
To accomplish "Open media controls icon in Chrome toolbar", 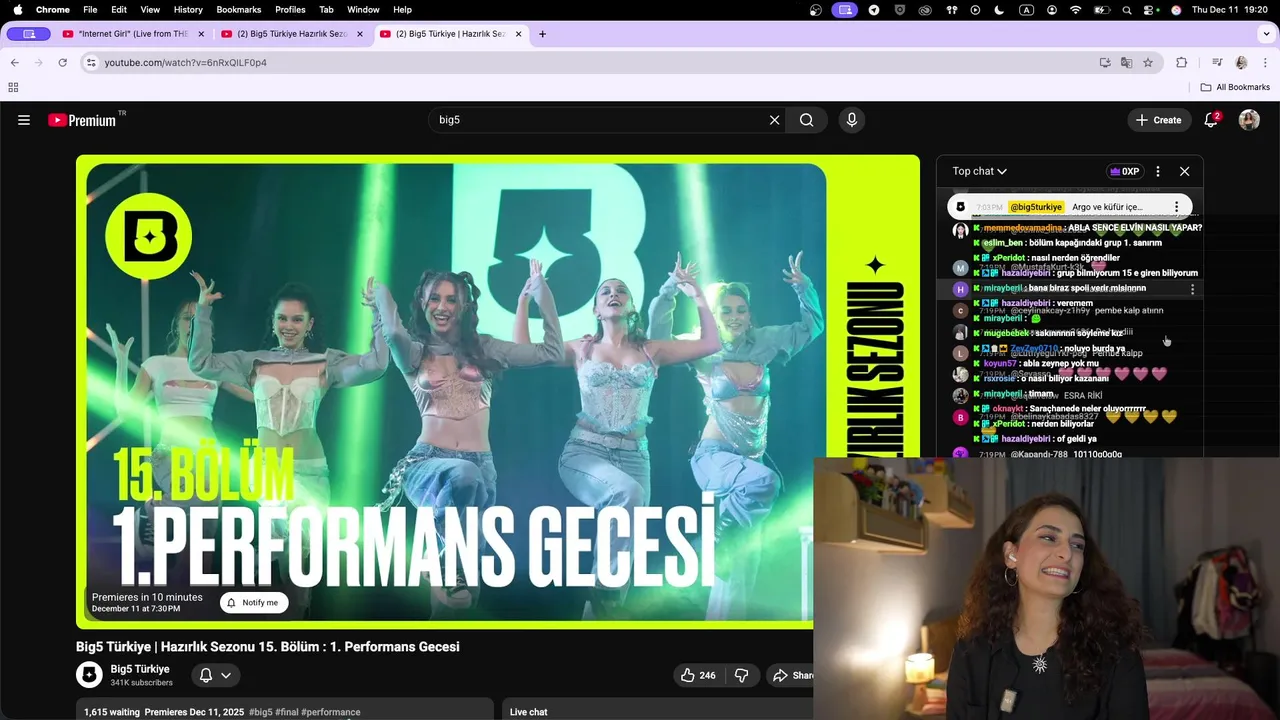I will (x=1217, y=62).
